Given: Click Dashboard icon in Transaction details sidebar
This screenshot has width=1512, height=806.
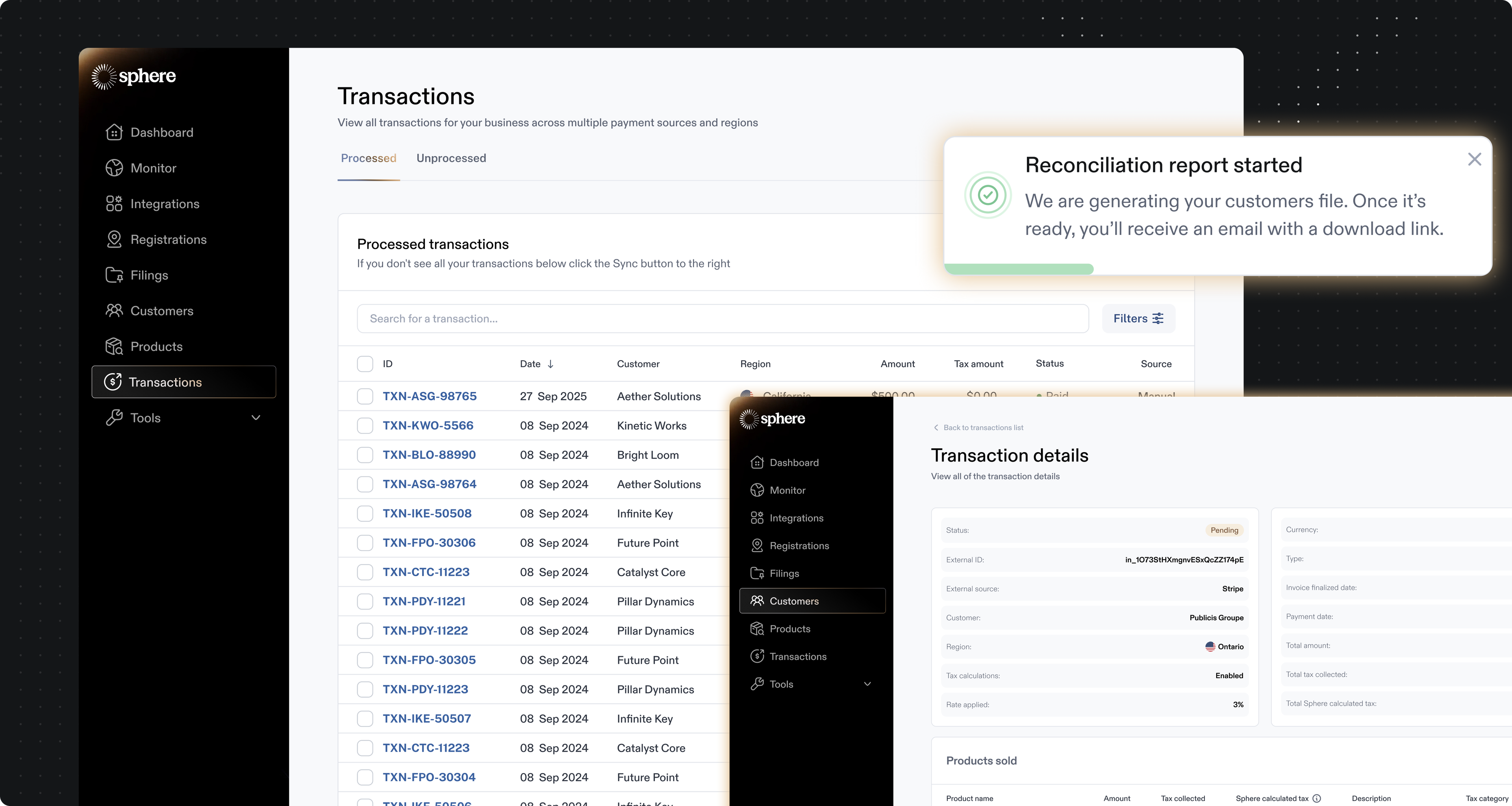Looking at the screenshot, I should tap(757, 462).
